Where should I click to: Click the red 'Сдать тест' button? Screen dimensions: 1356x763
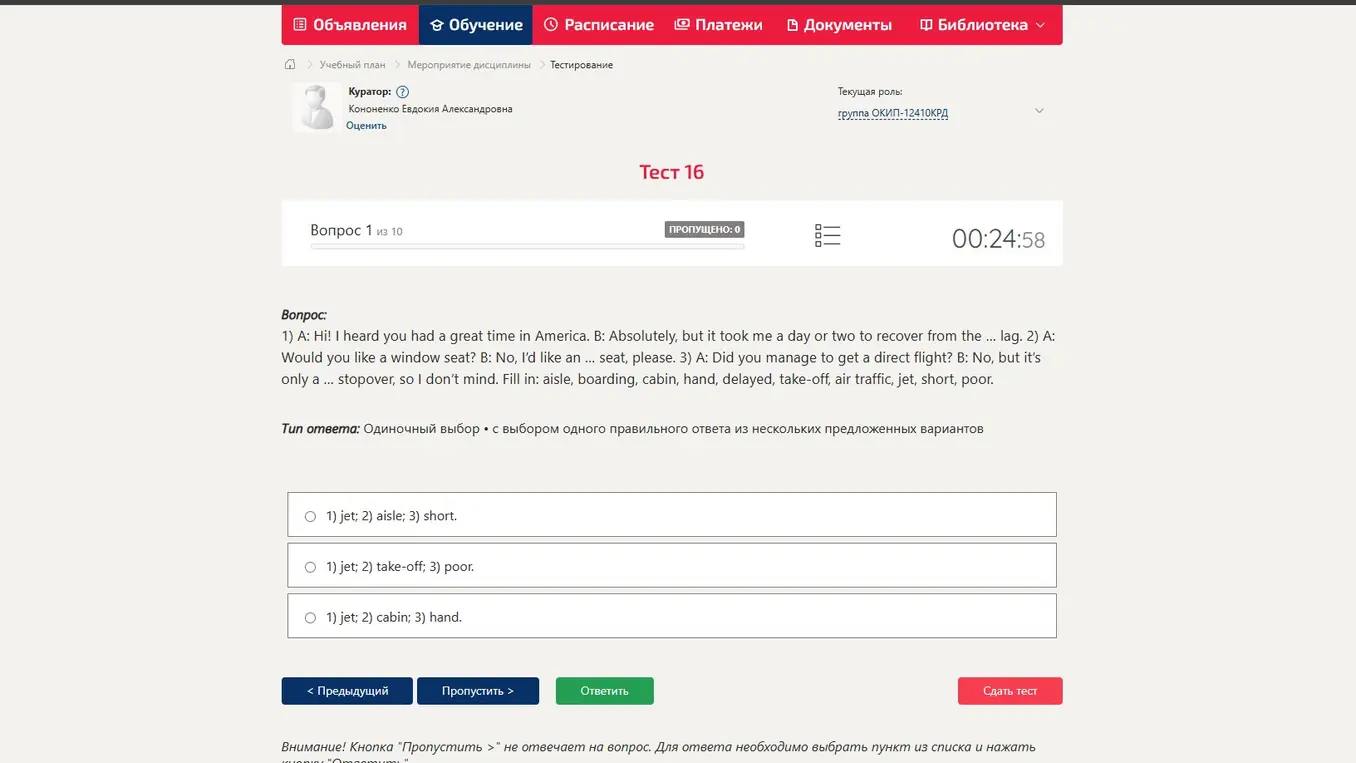[x=1010, y=691]
